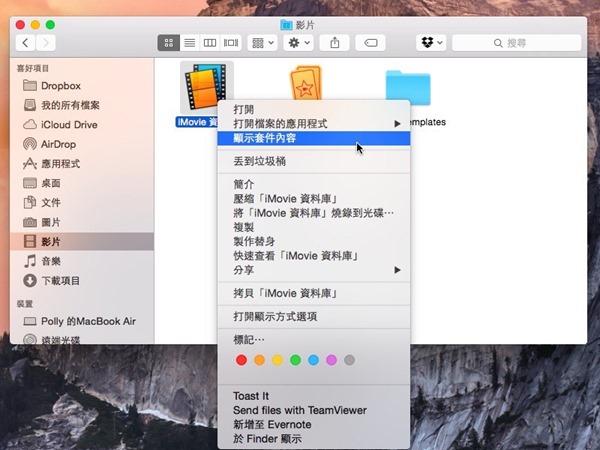Apply the blue tag color

pos(313,360)
